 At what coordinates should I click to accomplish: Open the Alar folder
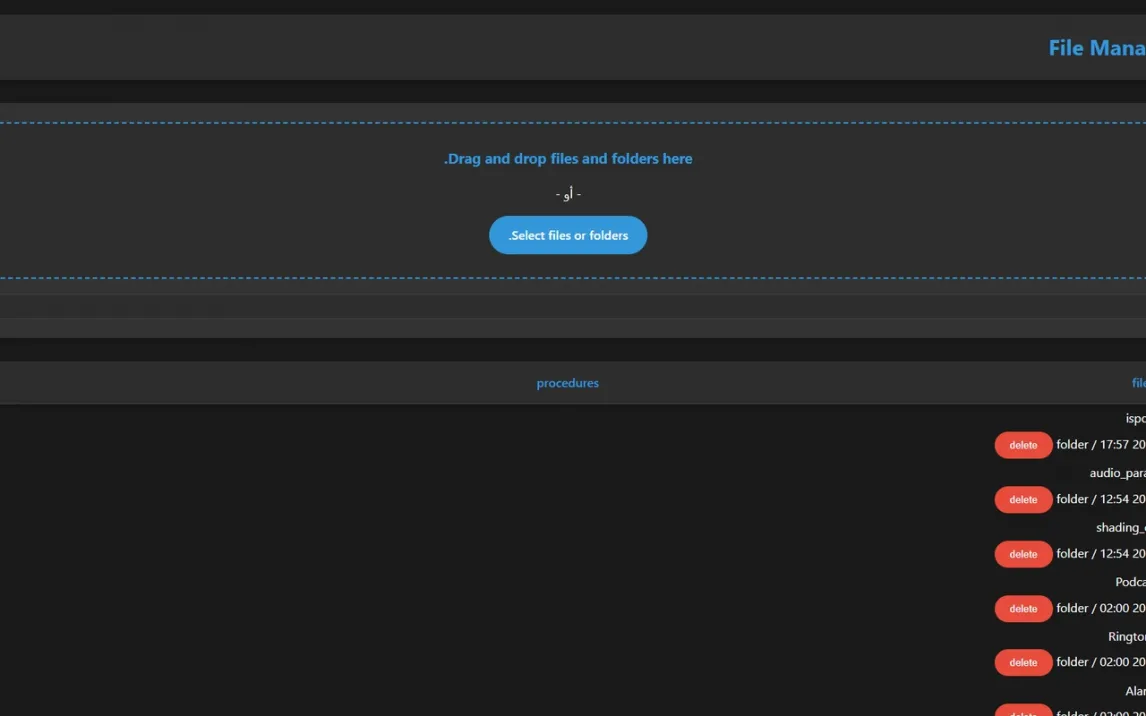point(1135,691)
